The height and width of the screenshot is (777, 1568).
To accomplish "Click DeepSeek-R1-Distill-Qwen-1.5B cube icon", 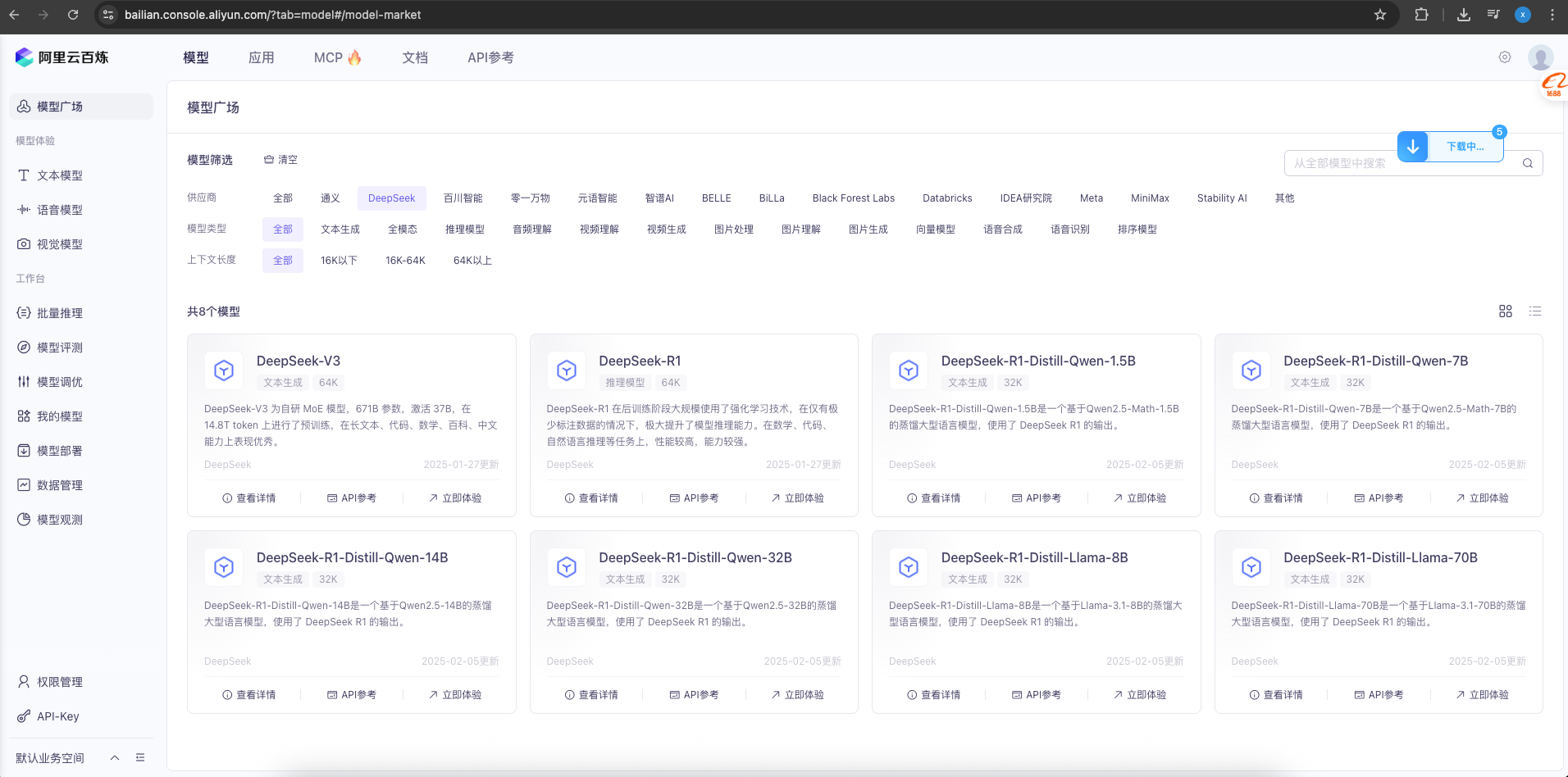I will (909, 371).
